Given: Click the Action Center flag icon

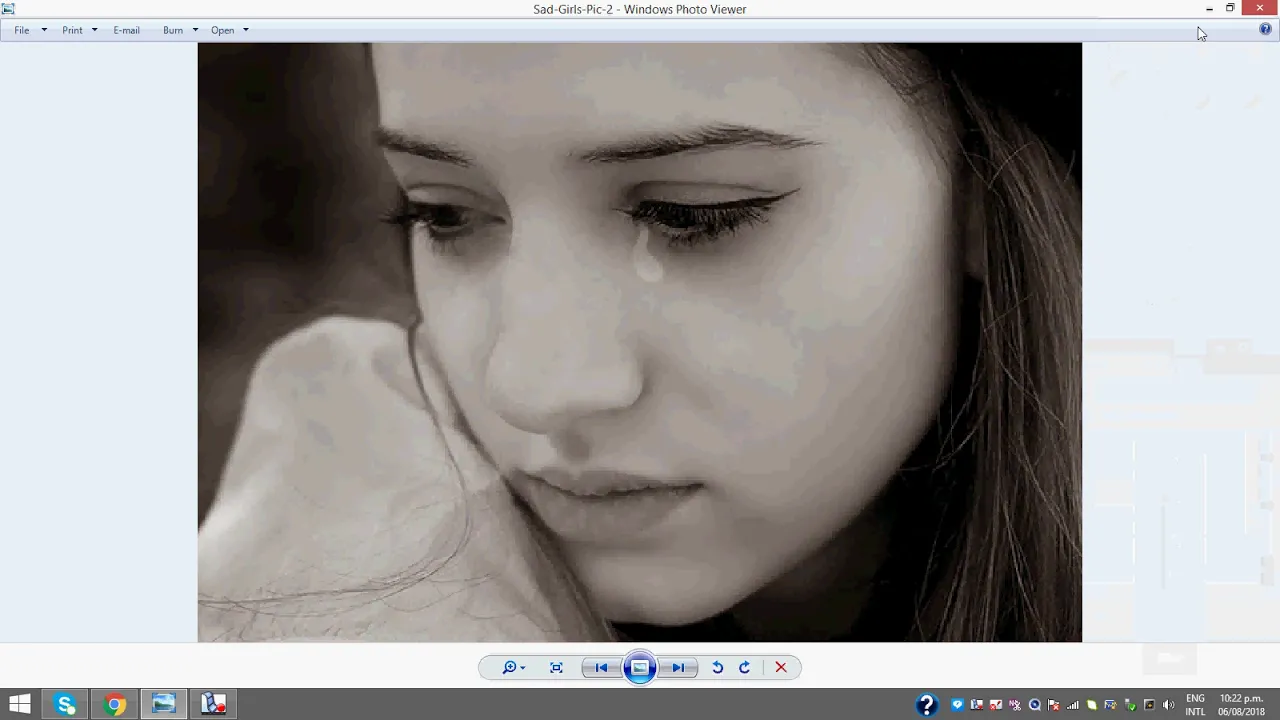Looking at the screenshot, I should (x=1054, y=705).
